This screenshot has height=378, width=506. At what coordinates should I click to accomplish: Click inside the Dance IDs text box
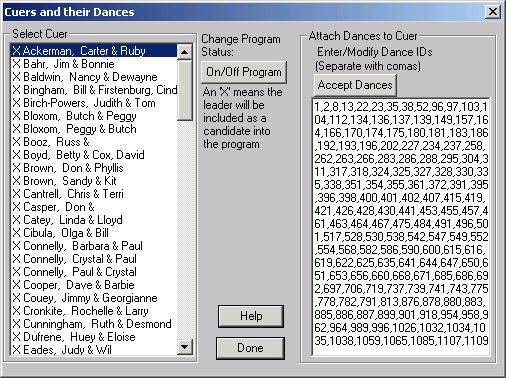click(401, 227)
